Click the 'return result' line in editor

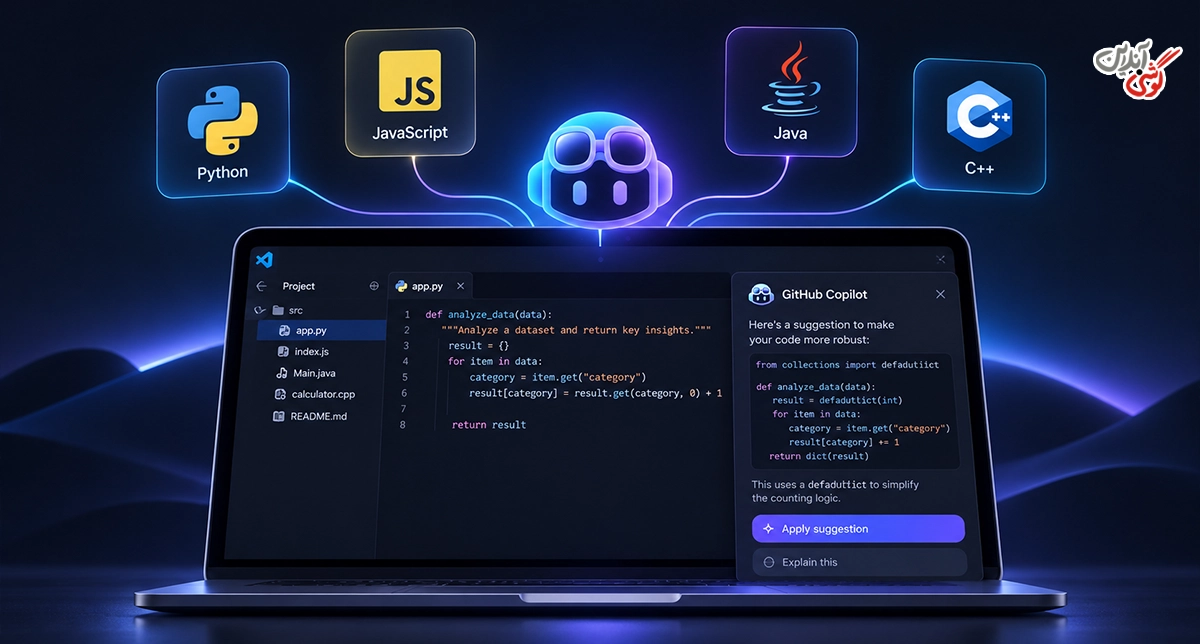click(x=489, y=425)
